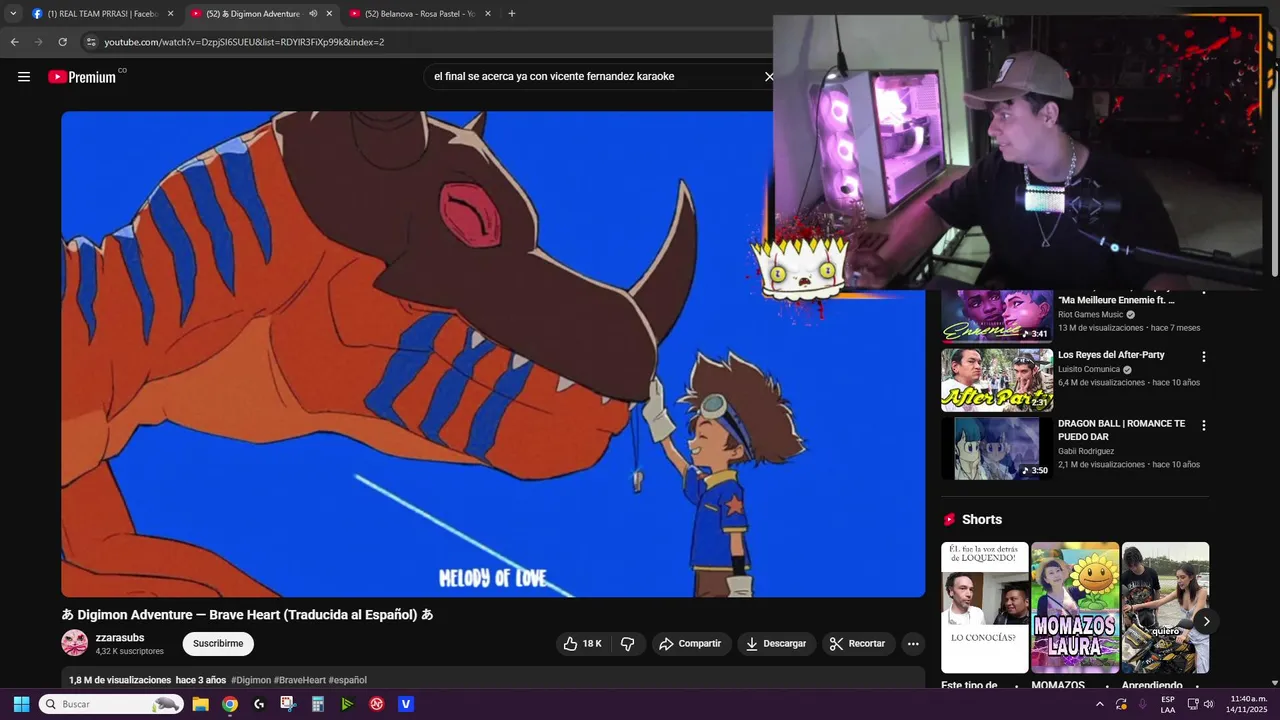Open Ma Meilleure Ennemie video thumbnail
1280x720 pixels.
997,316
